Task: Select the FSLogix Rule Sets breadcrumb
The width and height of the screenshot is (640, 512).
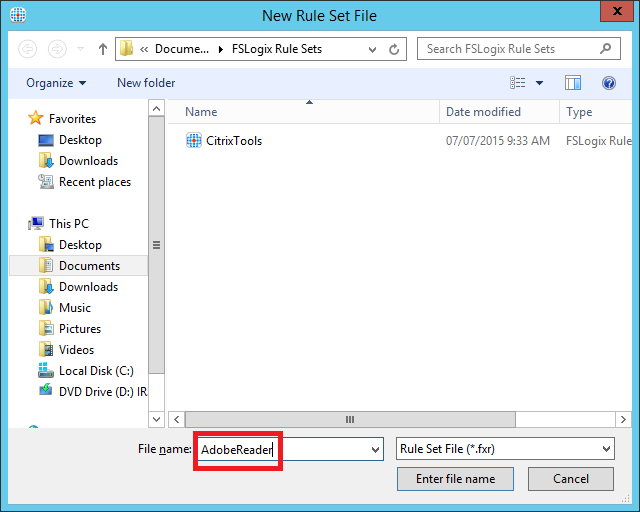Action: coord(277,49)
